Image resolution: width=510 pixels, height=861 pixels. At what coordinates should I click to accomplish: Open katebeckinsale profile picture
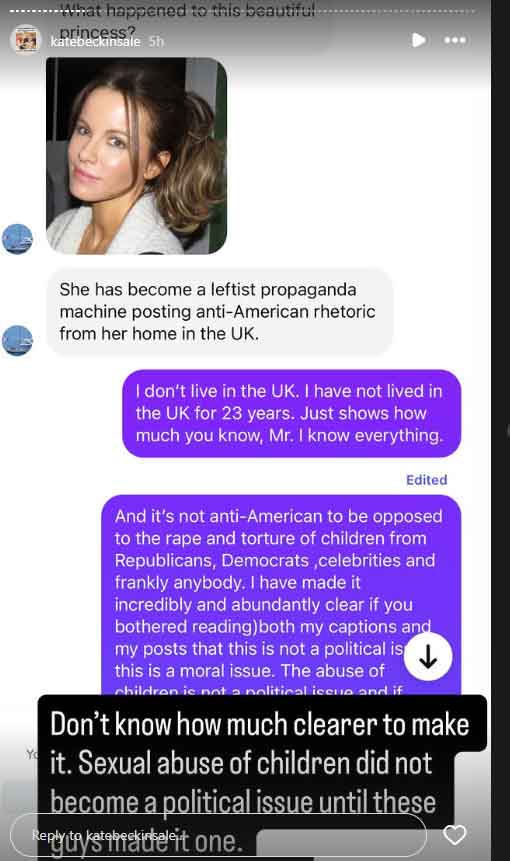click(x=26, y=40)
